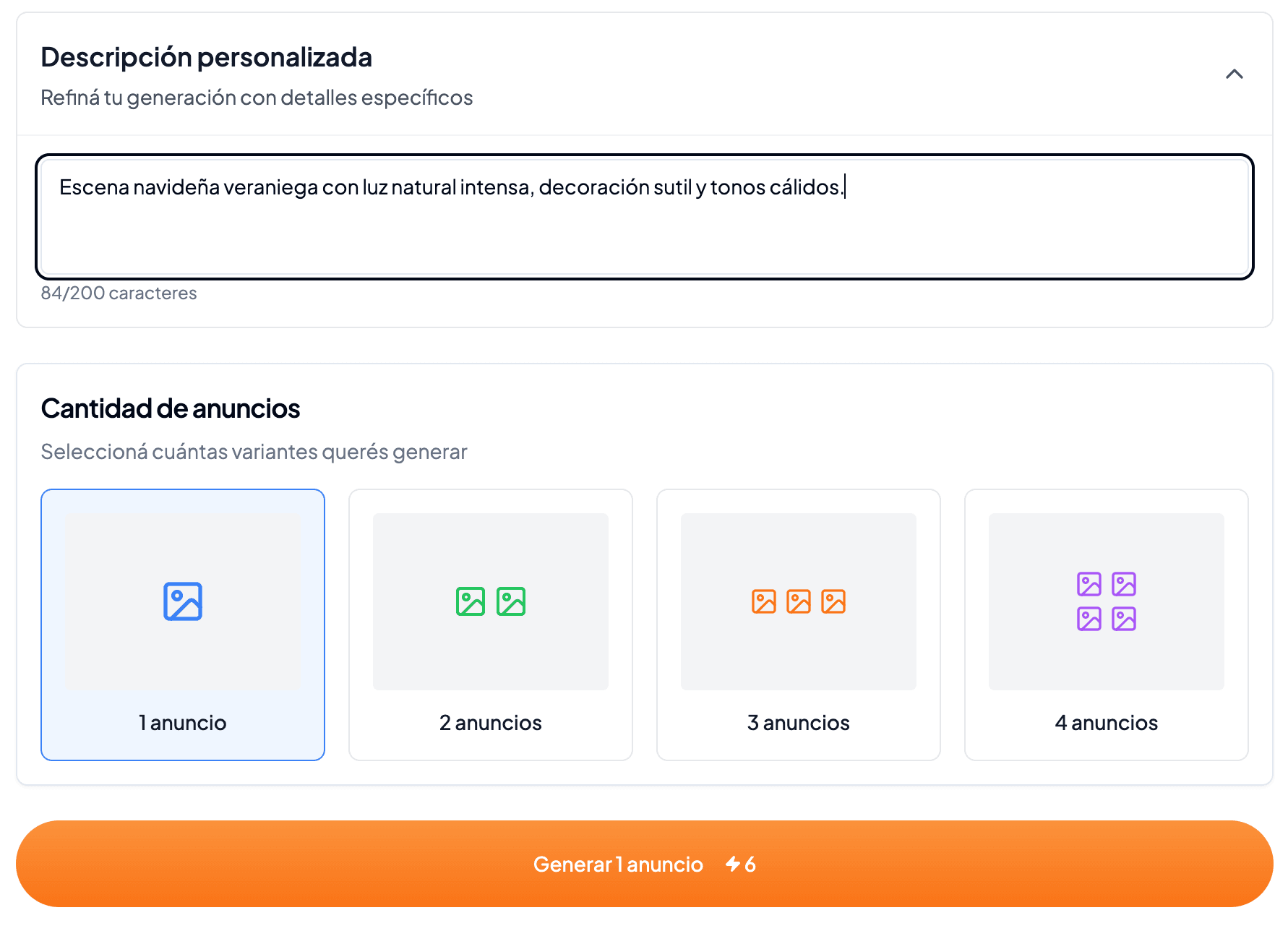
Task: Click the purple four-image icon grid
Action: tap(1106, 601)
